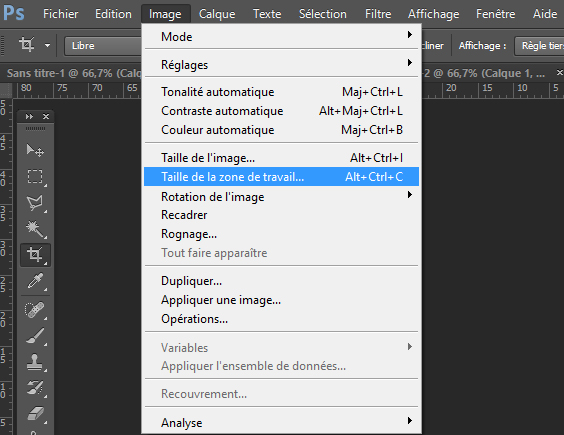Select the Move tool
Screen dimensions: 564x435
tap(35, 150)
